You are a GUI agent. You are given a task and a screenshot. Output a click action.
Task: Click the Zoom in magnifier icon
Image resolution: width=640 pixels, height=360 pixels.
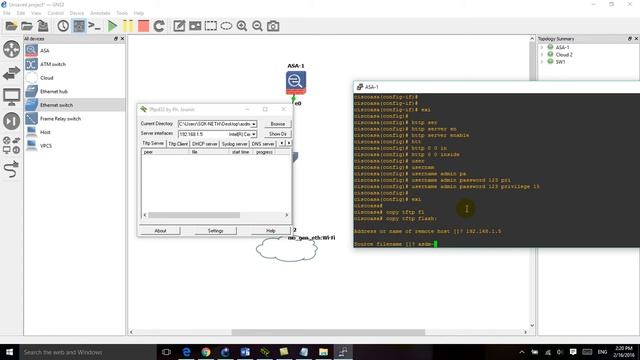pos(242,26)
